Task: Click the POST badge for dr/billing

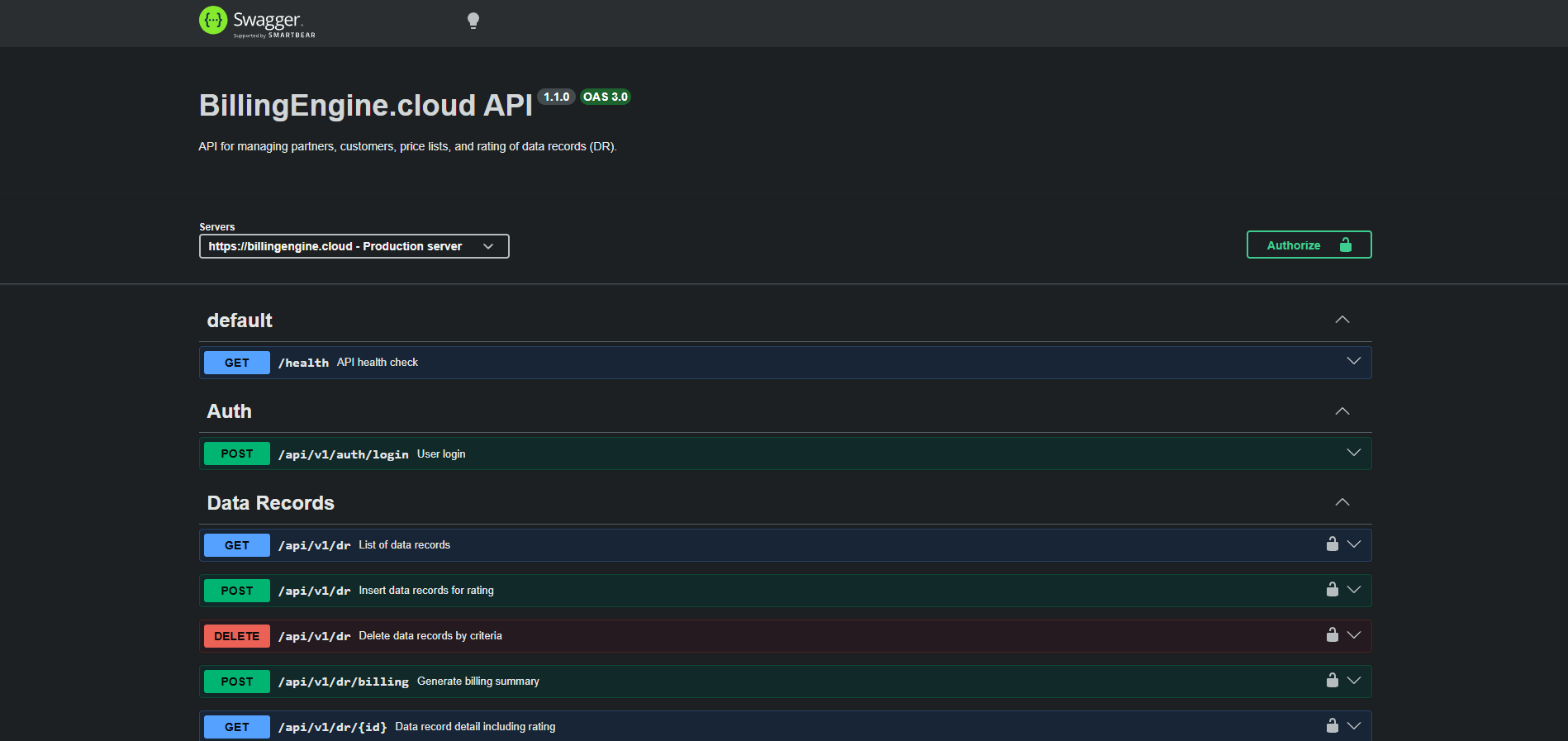Action: click(237, 682)
